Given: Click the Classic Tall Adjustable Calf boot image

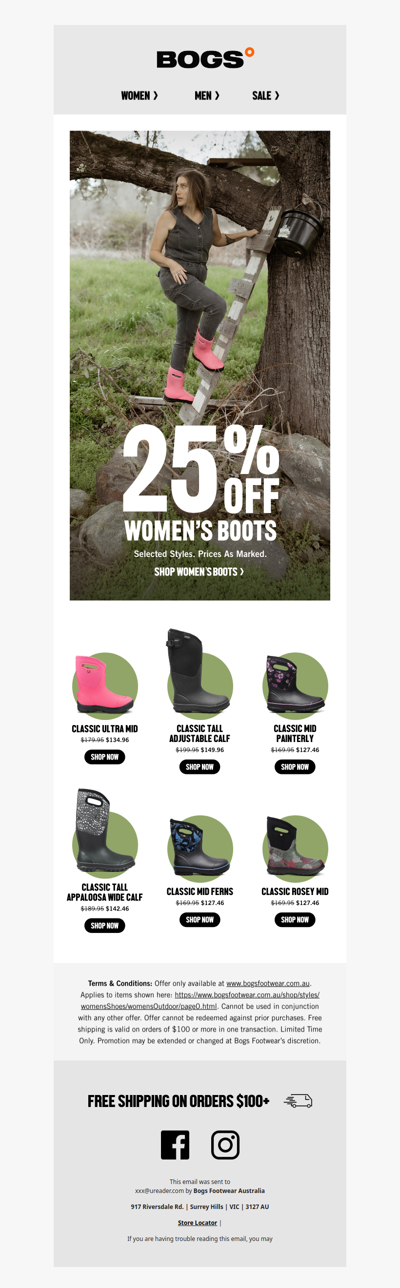Looking at the screenshot, I should [199, 672].
